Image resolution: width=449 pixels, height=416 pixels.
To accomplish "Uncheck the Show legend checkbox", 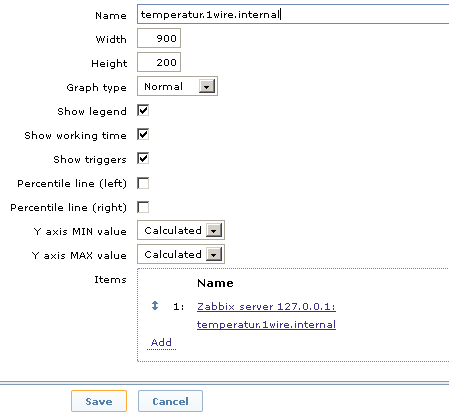I will pos(143,111).
